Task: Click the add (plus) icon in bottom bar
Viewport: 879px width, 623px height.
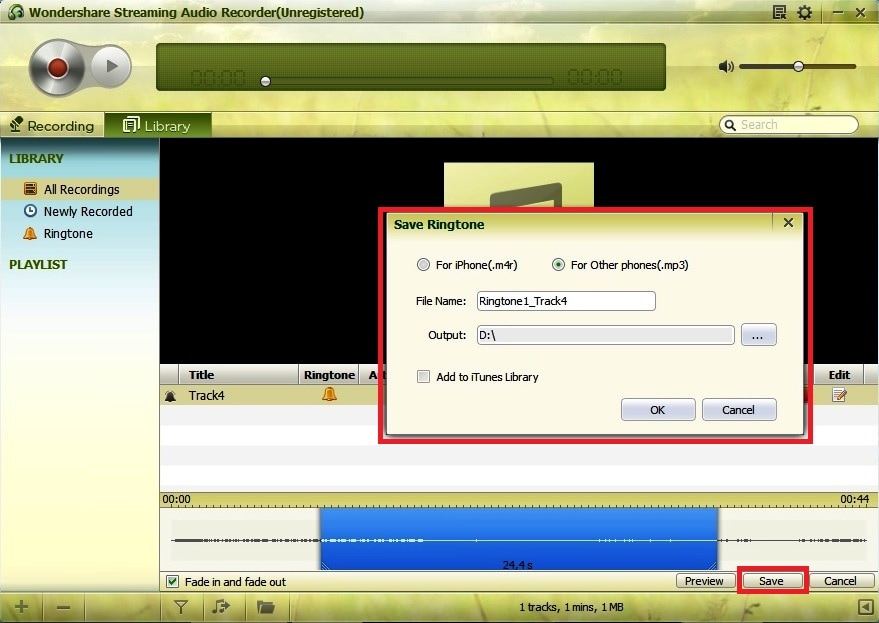Action: pos(21,607)
